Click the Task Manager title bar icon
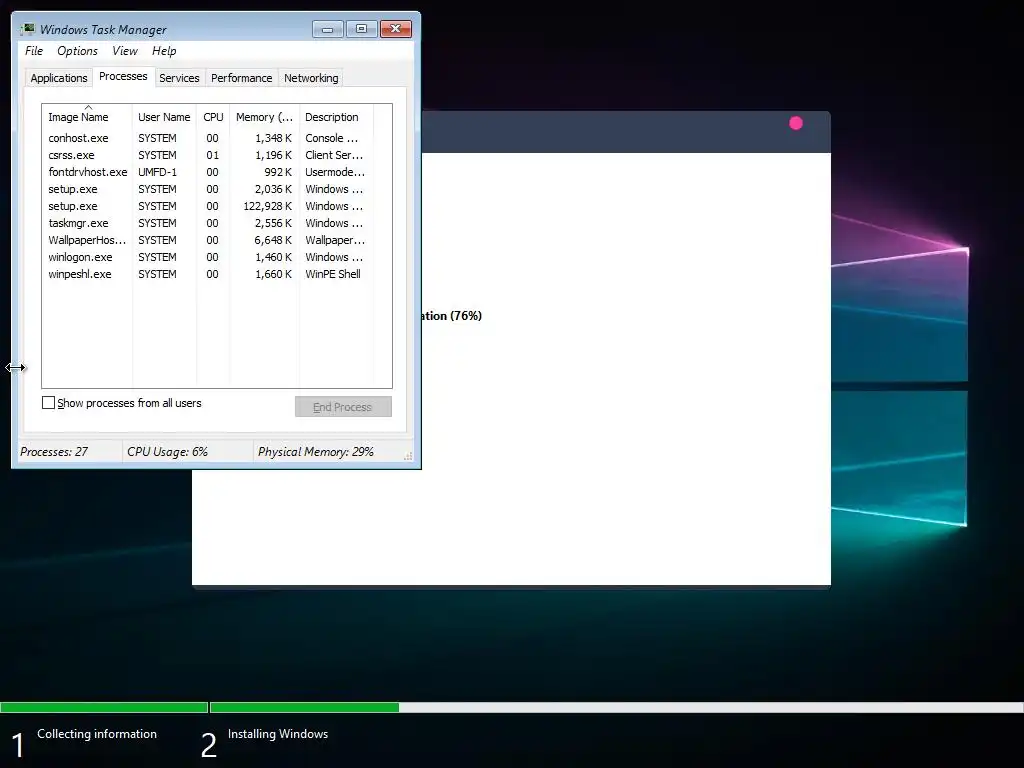This screenshot has width=1024, height=768. tap(27, 29)
